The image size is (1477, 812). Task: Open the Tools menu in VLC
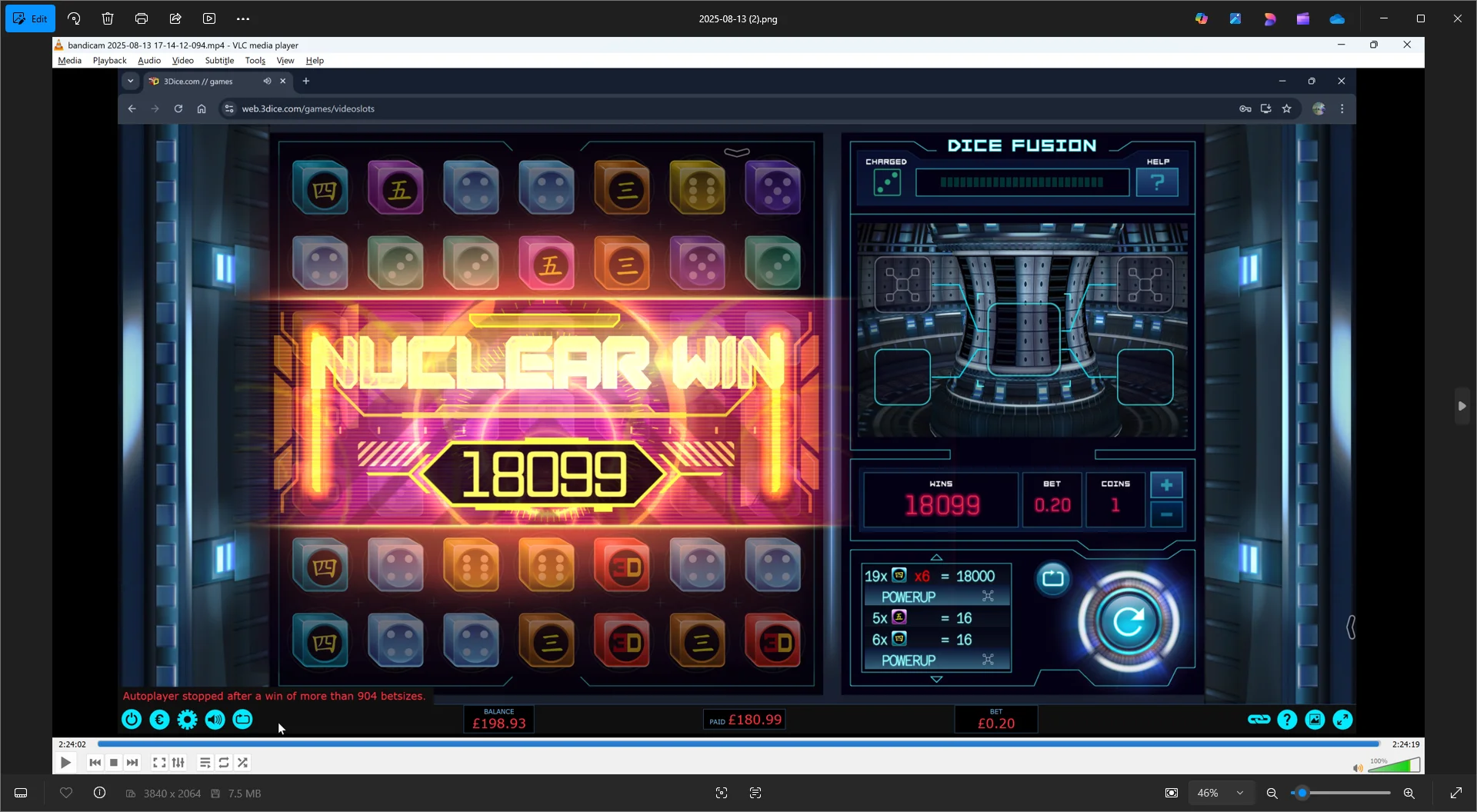point(255,60)
